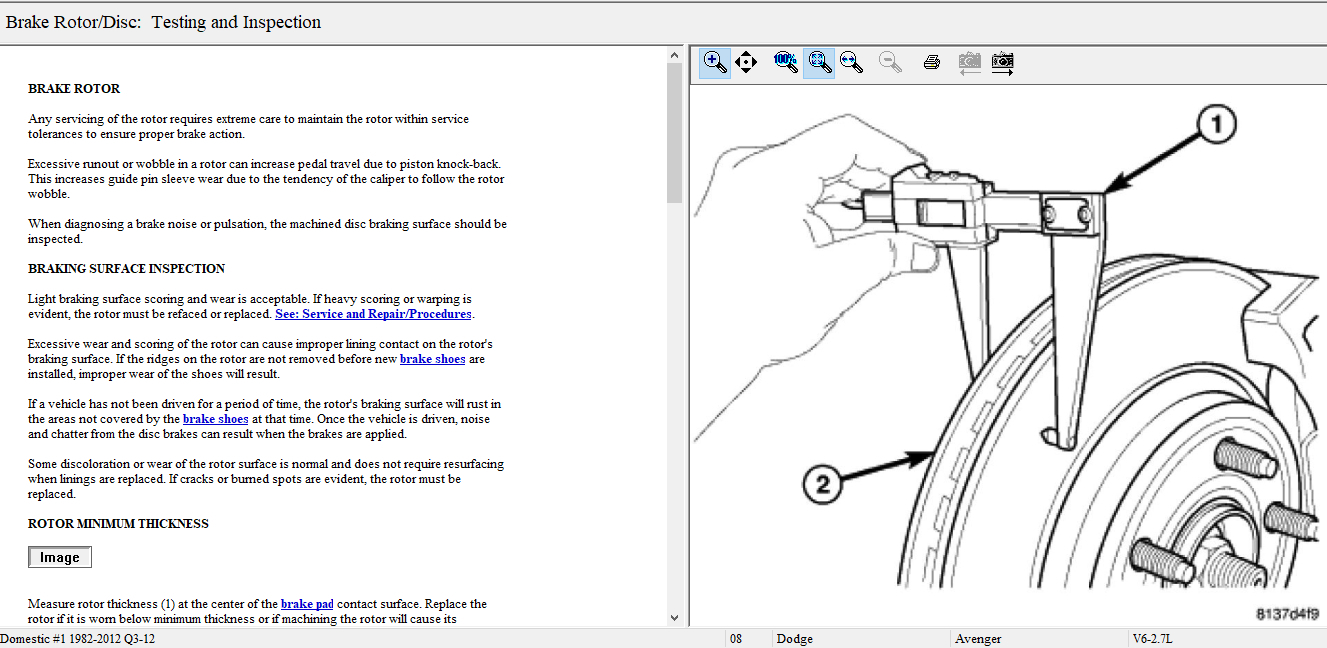Click the text pane scroll down arrow

point(674,618)
